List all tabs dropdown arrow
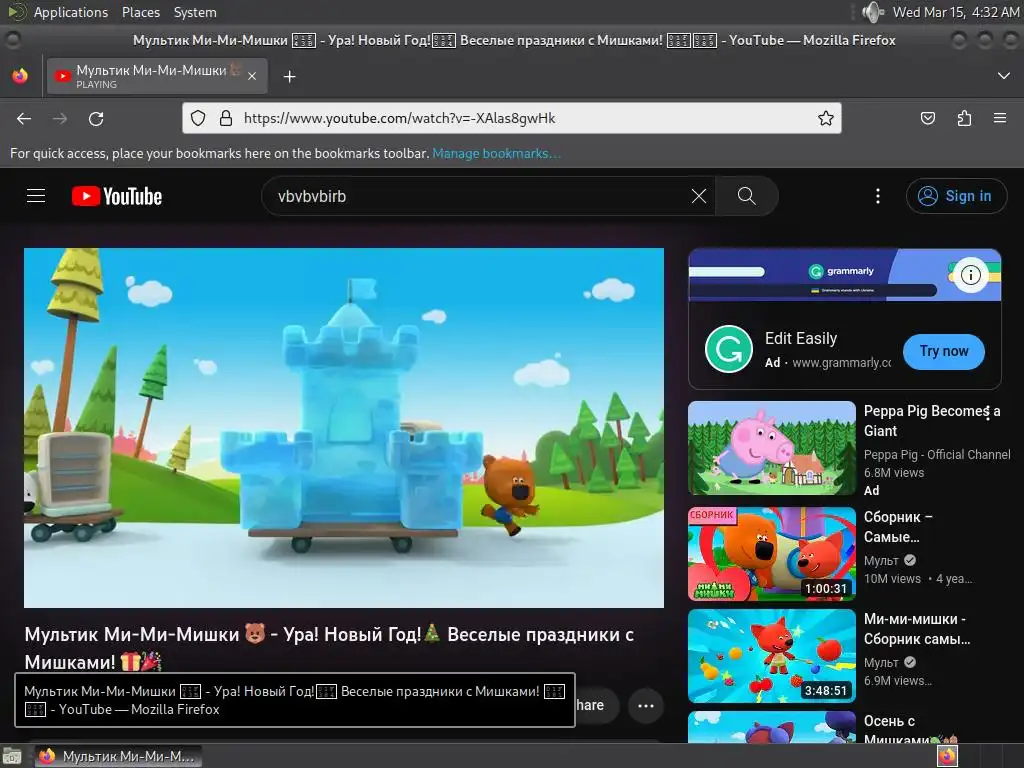Viewport: 1024px width, 768px height. point(1004,76)
